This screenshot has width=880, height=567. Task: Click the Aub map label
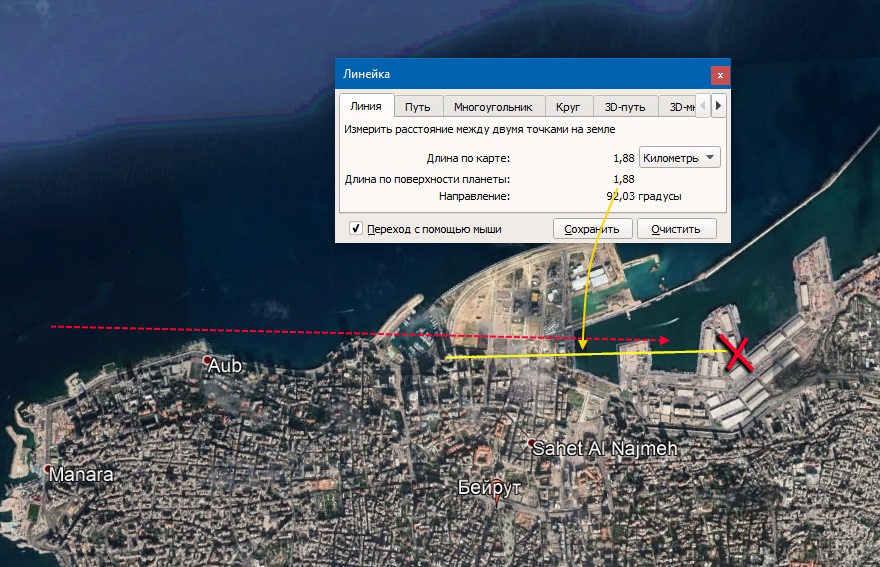(x=225, y=365)
